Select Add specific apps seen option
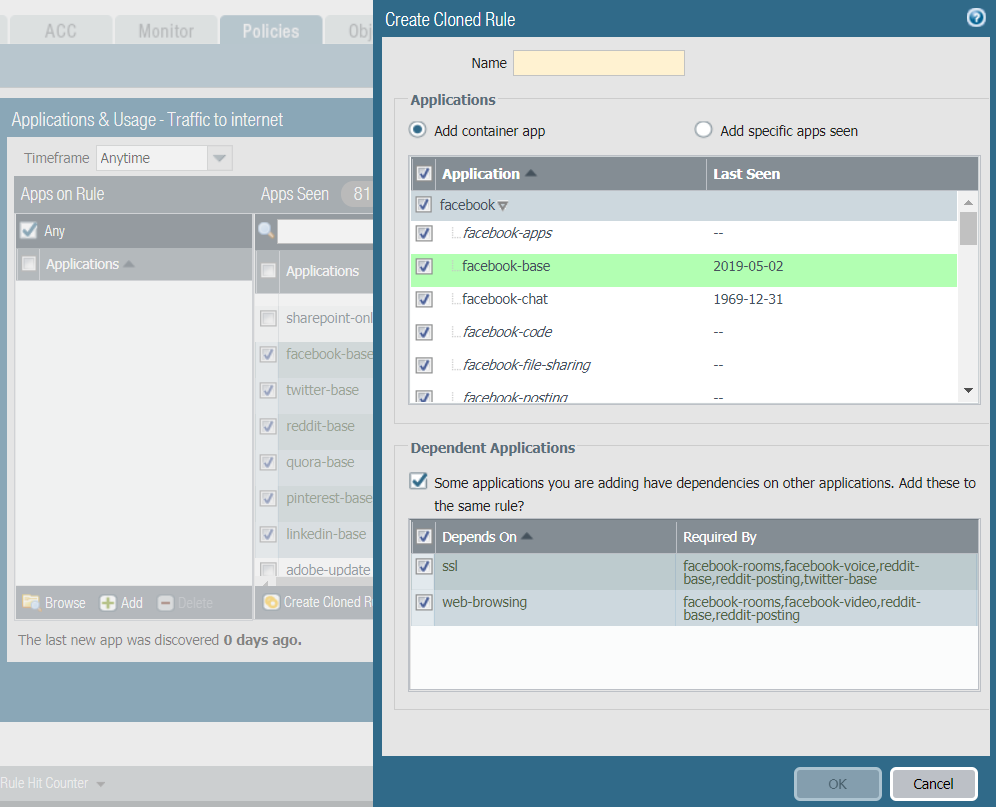 click(704, 130)
